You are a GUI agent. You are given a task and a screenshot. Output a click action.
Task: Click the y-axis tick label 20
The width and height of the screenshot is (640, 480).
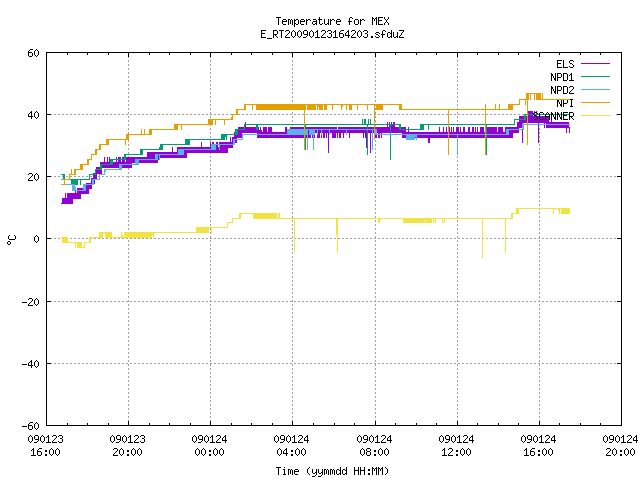point(33,177)
